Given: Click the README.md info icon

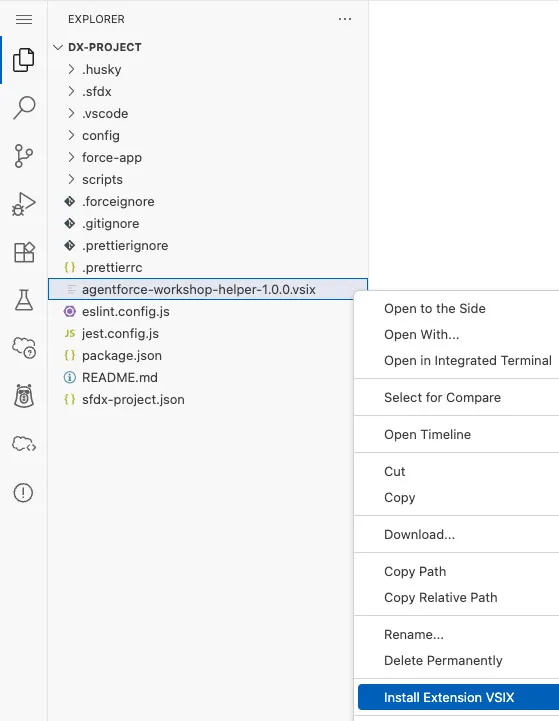Looking at the screenshot, I should click(x=69, y=378).
